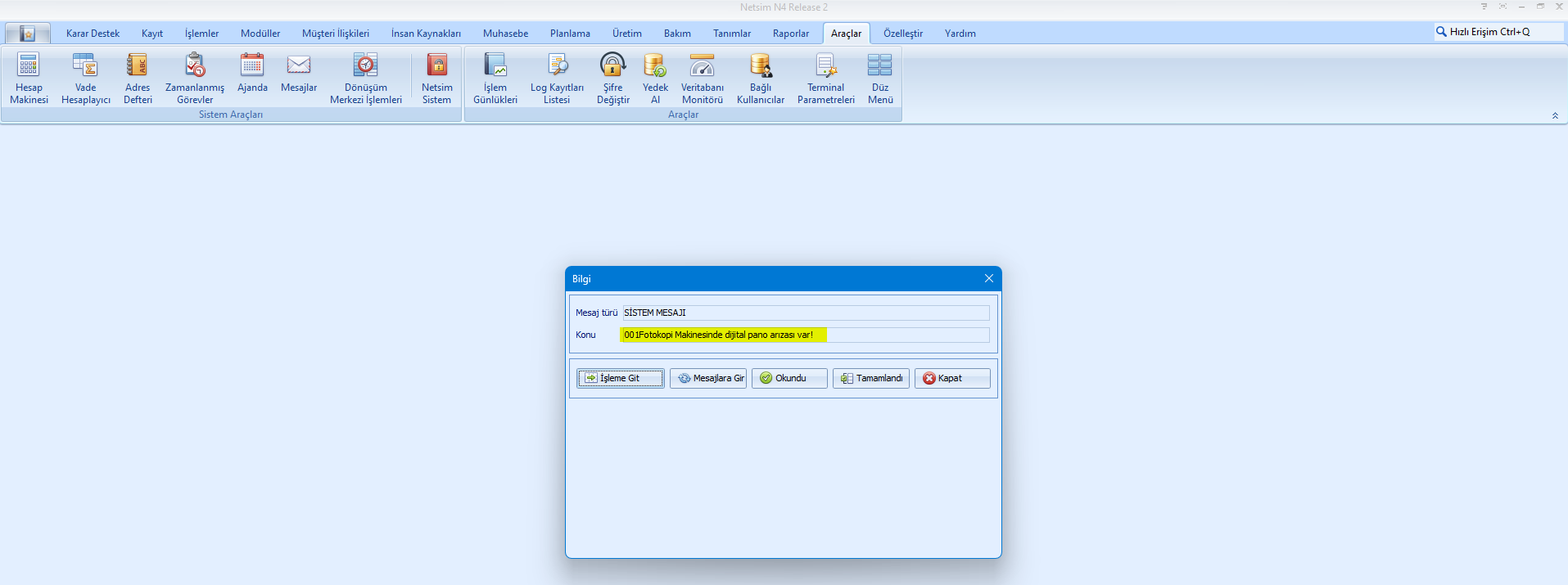Click the Tamamlandı button
1568x585 pixels.
pos(871,378)
